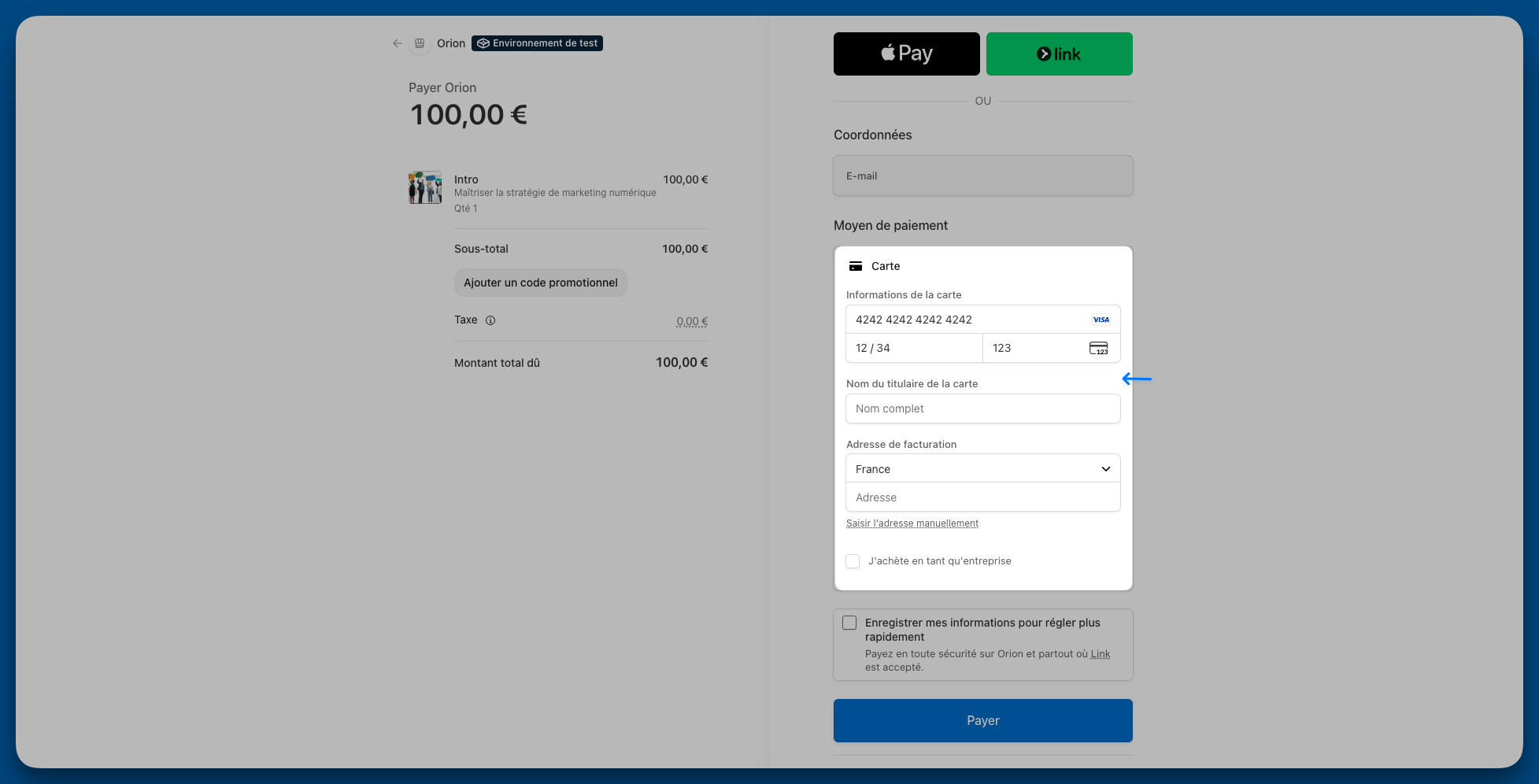This screenshot has width=1539, height=784.
Task: Check Enregistrer mes informations pour régler plus rapidement
Action: (849, 623)
